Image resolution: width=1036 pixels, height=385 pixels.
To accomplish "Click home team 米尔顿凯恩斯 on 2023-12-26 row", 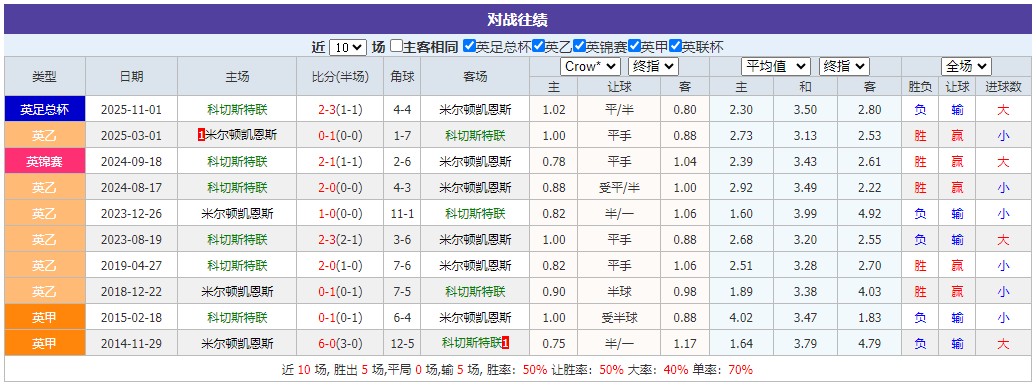I will [237, 213].
